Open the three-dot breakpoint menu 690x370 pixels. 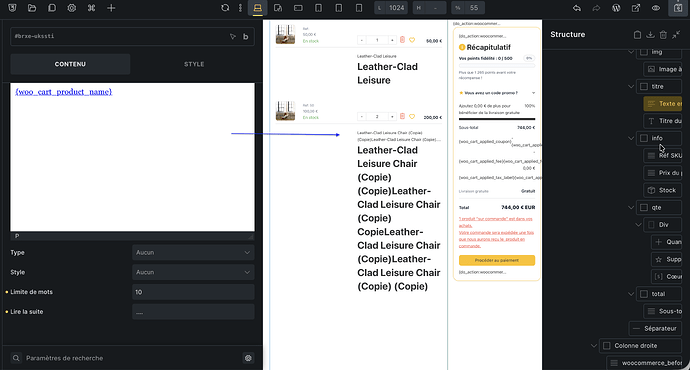click(x=240, y=8)
